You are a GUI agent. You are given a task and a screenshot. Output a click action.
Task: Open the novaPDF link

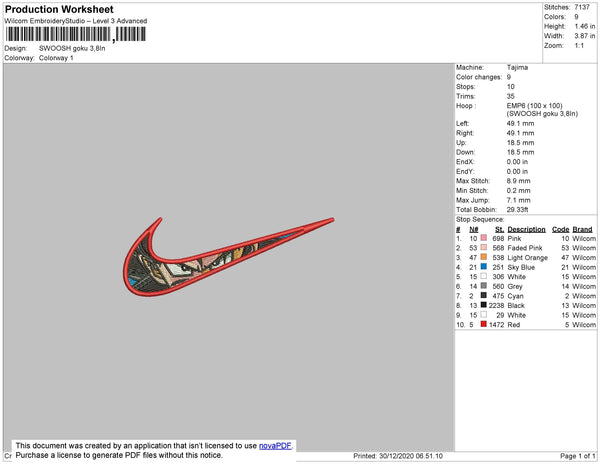pos(275,446)
